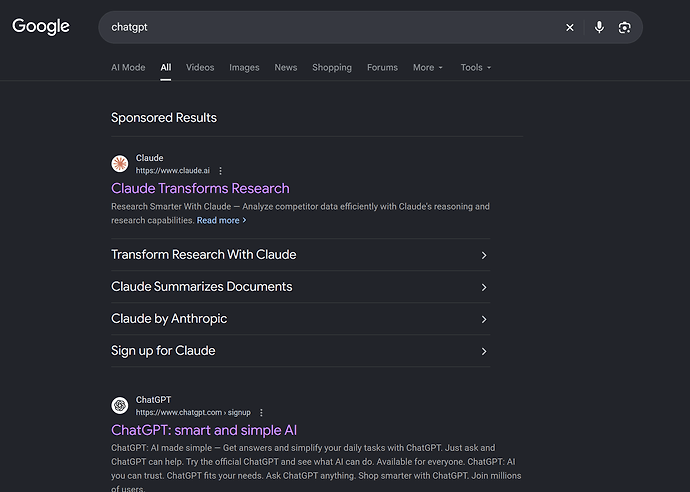Image resolution: width=690 pixels, height=492 pixels.
Task: Click the Claude favicon in sponsored result
Action: point(120,164)
